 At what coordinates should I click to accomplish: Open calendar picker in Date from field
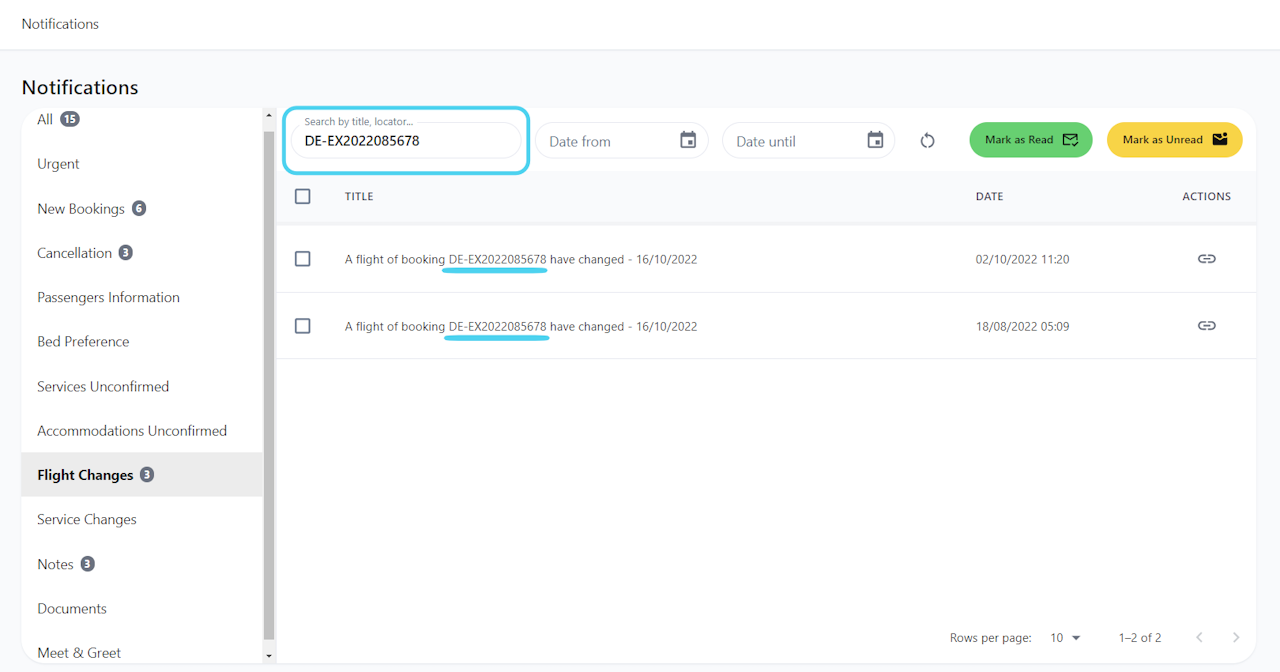coord(688,140)
